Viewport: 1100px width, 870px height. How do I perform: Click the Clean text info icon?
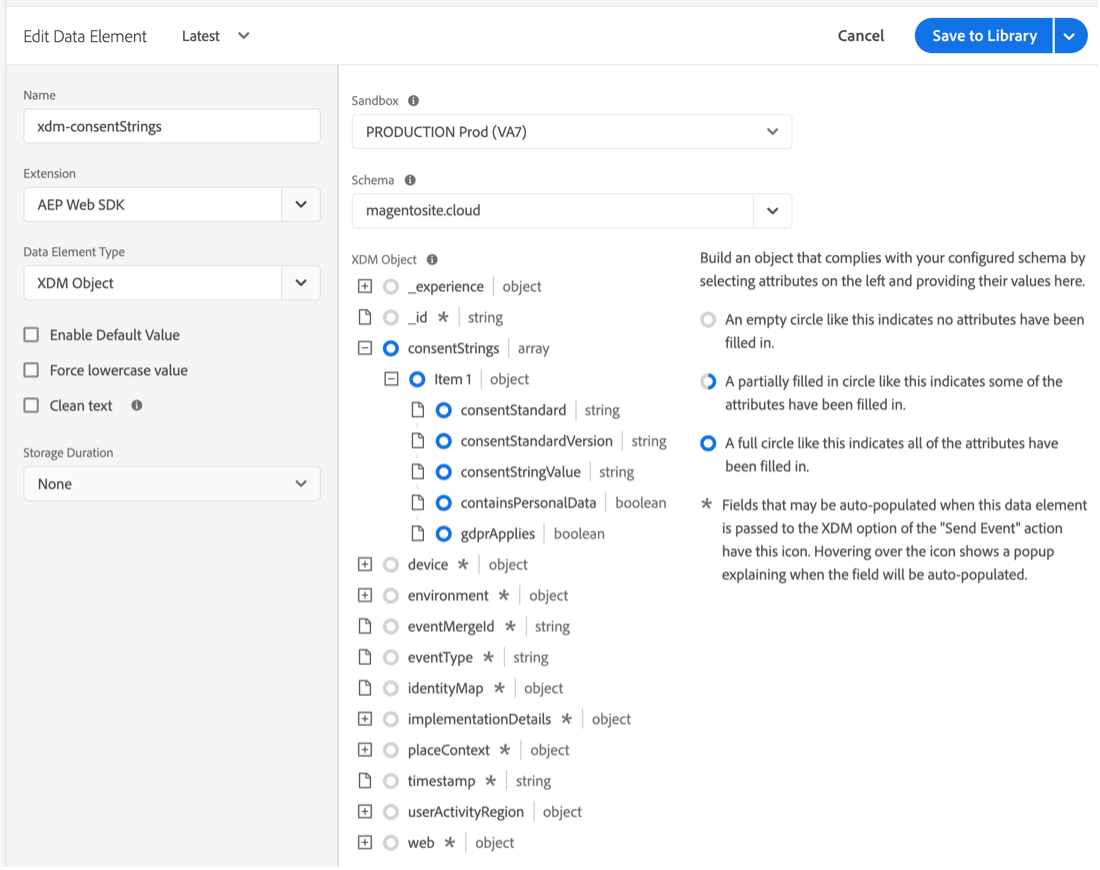click(137, 406)
